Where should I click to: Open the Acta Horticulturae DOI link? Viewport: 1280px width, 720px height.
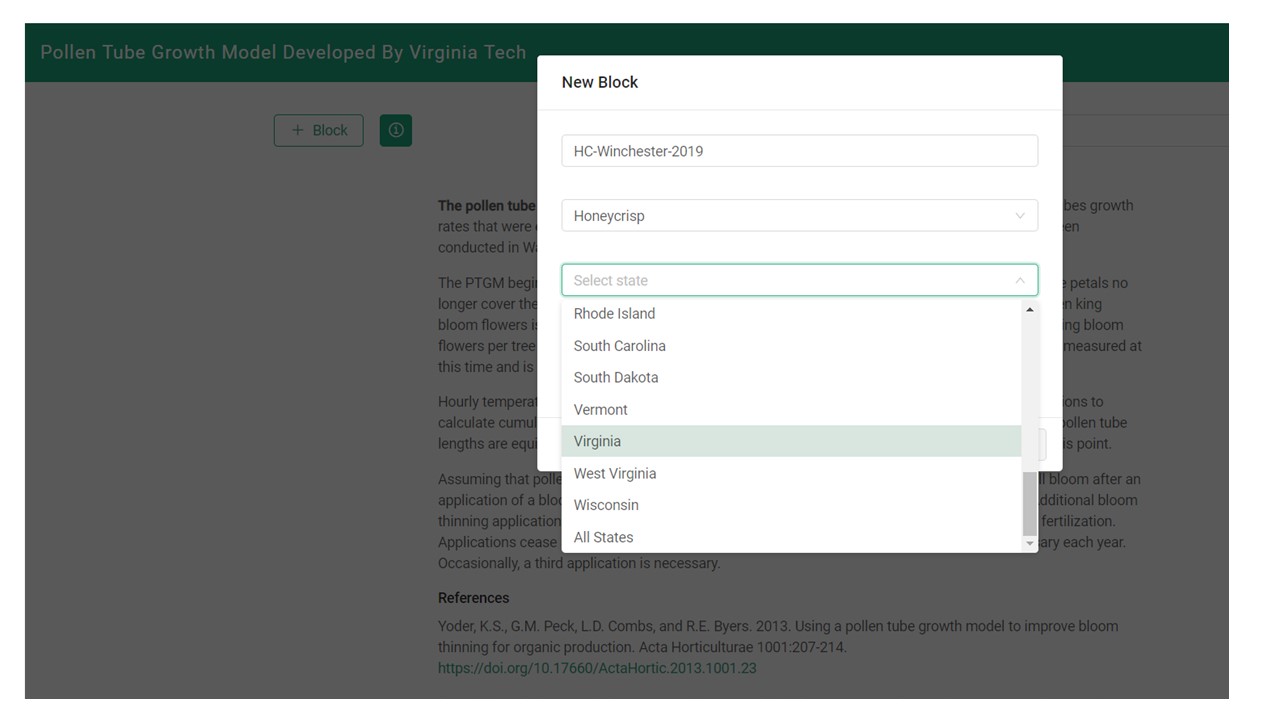[597, 668]
